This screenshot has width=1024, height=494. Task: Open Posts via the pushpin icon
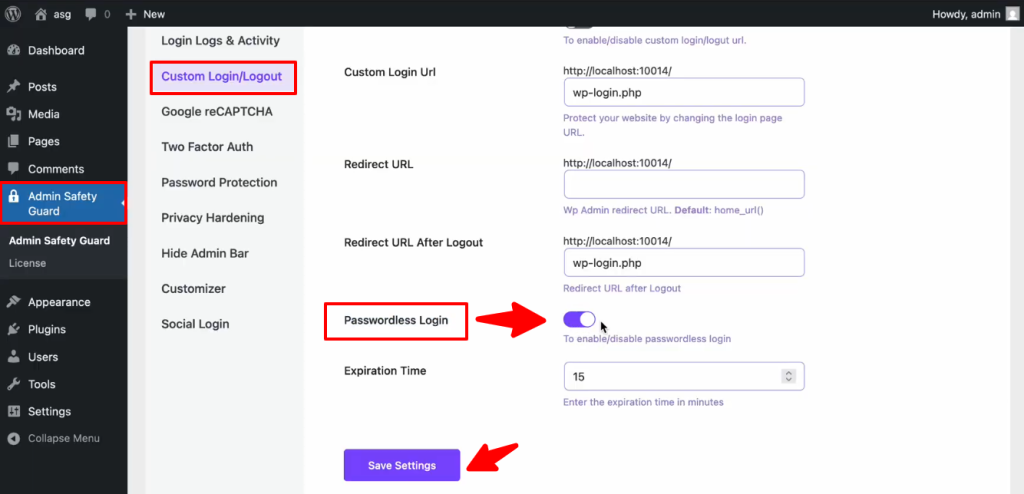(14, 87)
